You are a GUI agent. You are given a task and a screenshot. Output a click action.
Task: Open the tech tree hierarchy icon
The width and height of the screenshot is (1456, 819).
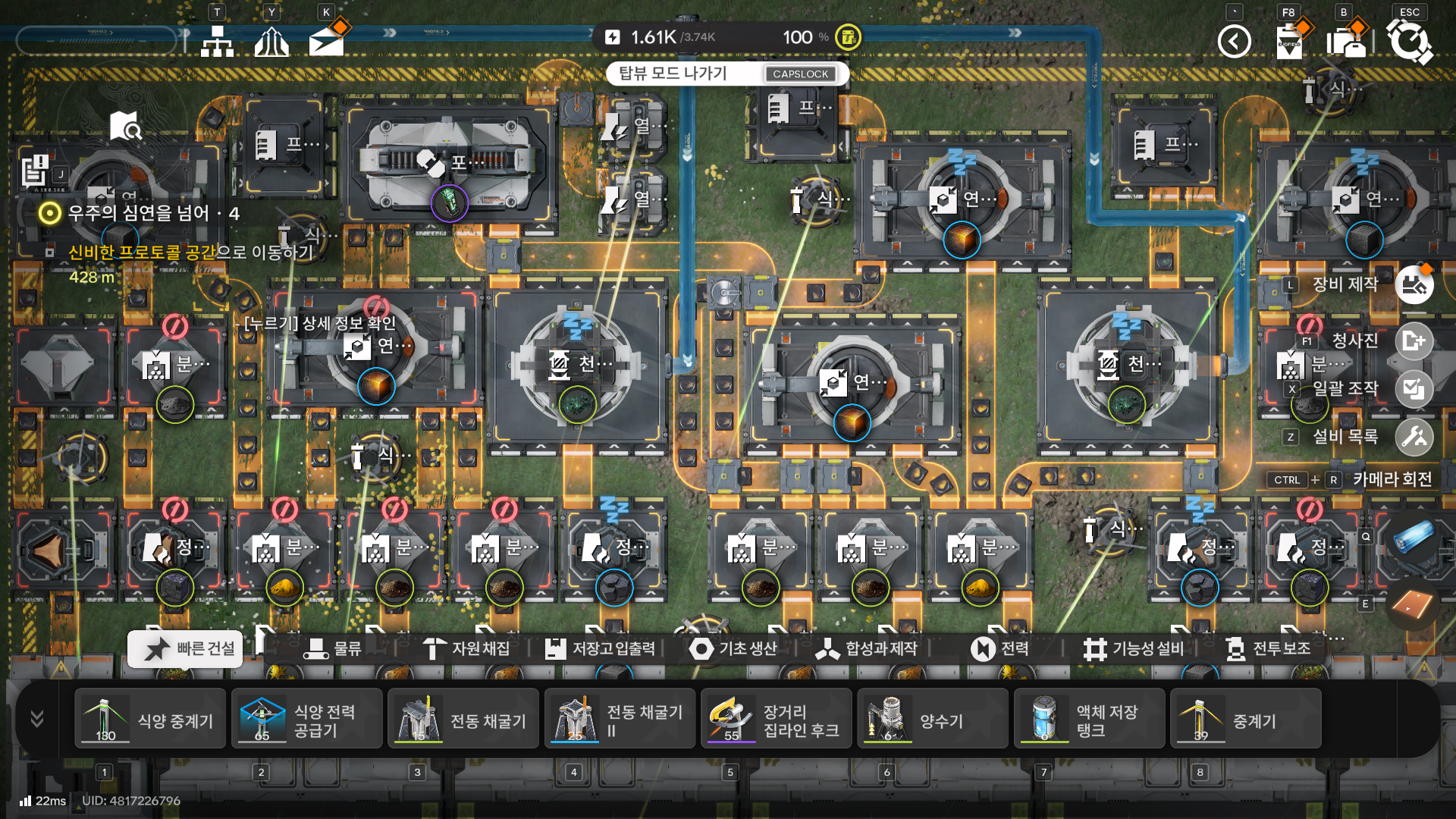217,41
